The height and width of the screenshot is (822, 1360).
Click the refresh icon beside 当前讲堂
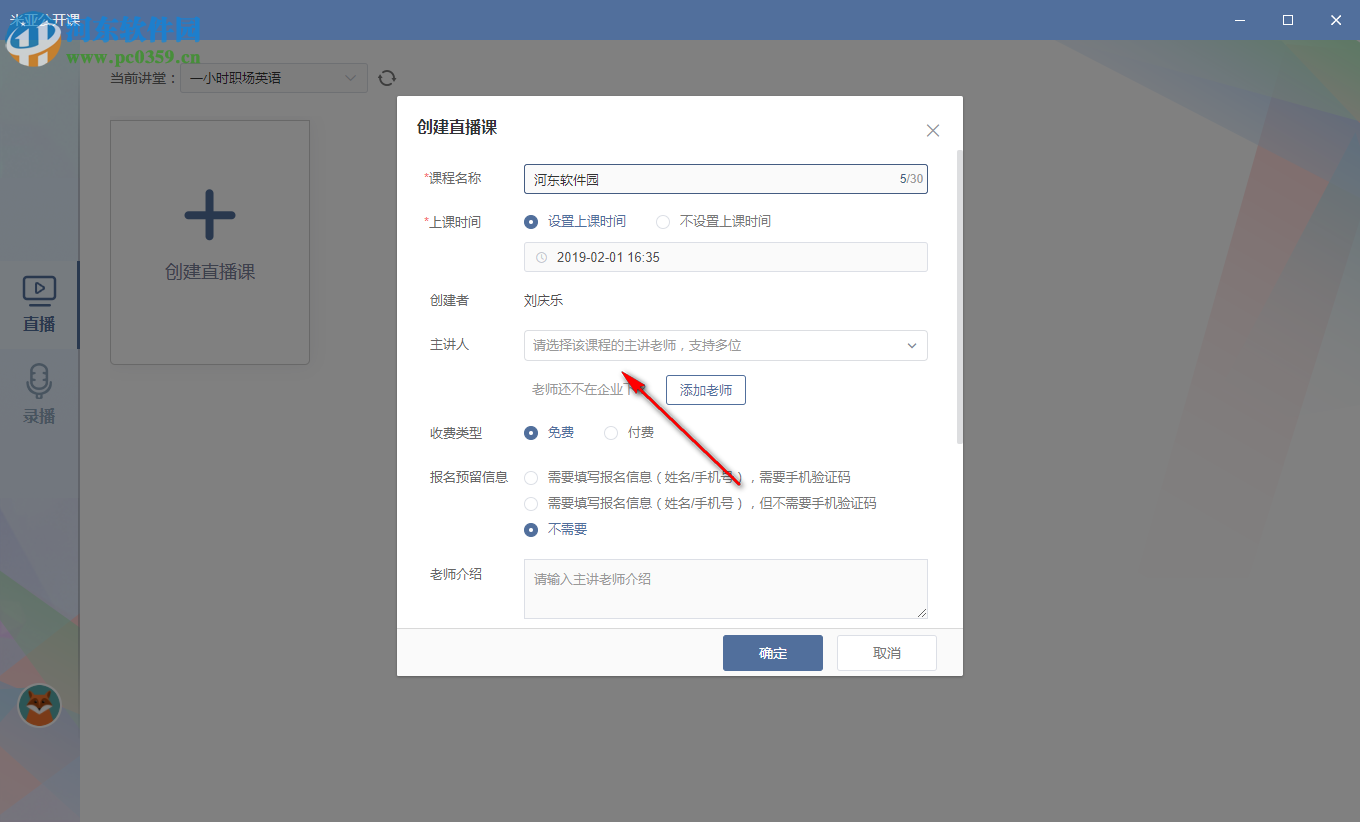click(387, 77)
